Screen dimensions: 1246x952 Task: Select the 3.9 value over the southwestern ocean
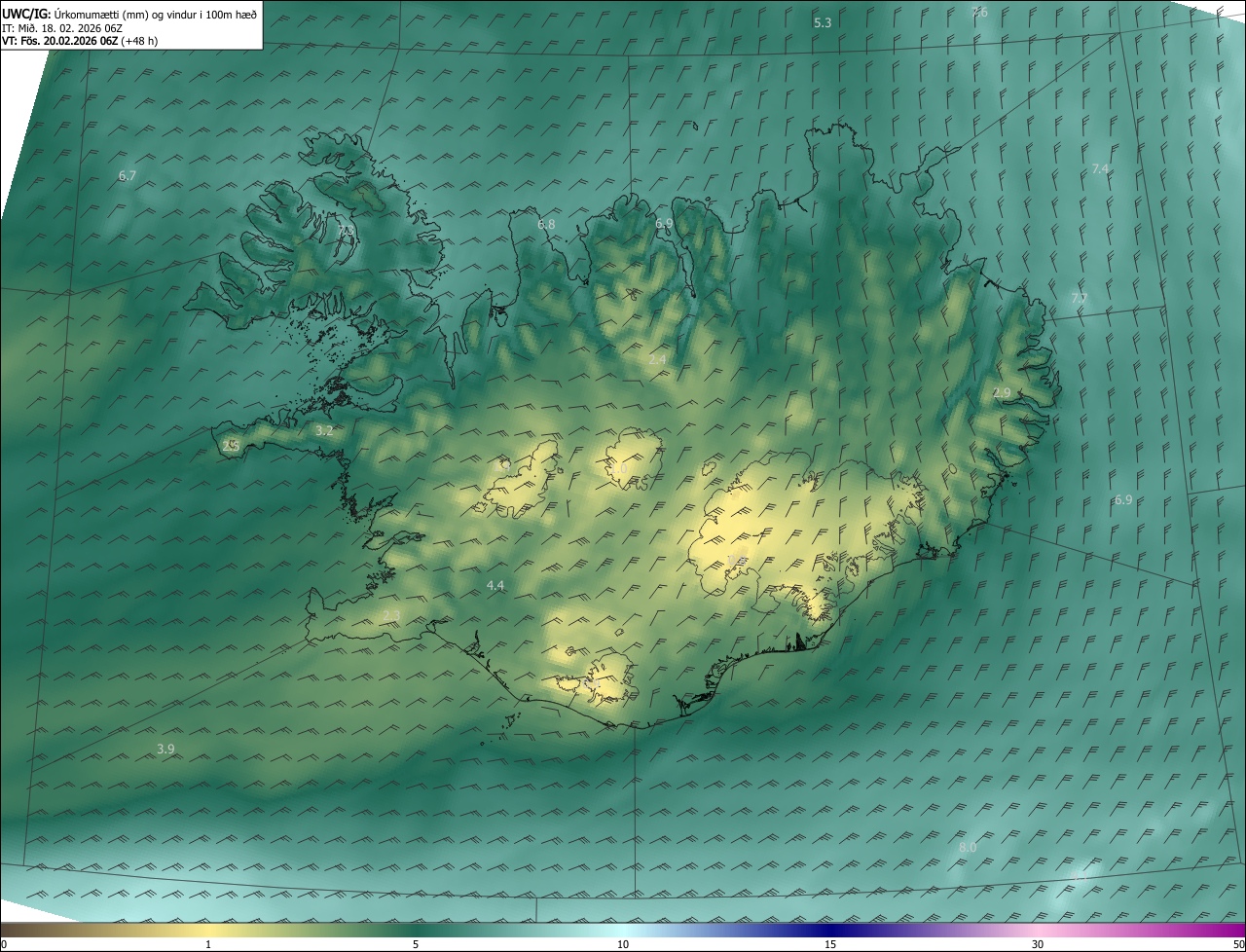click(x=165, y=750)
